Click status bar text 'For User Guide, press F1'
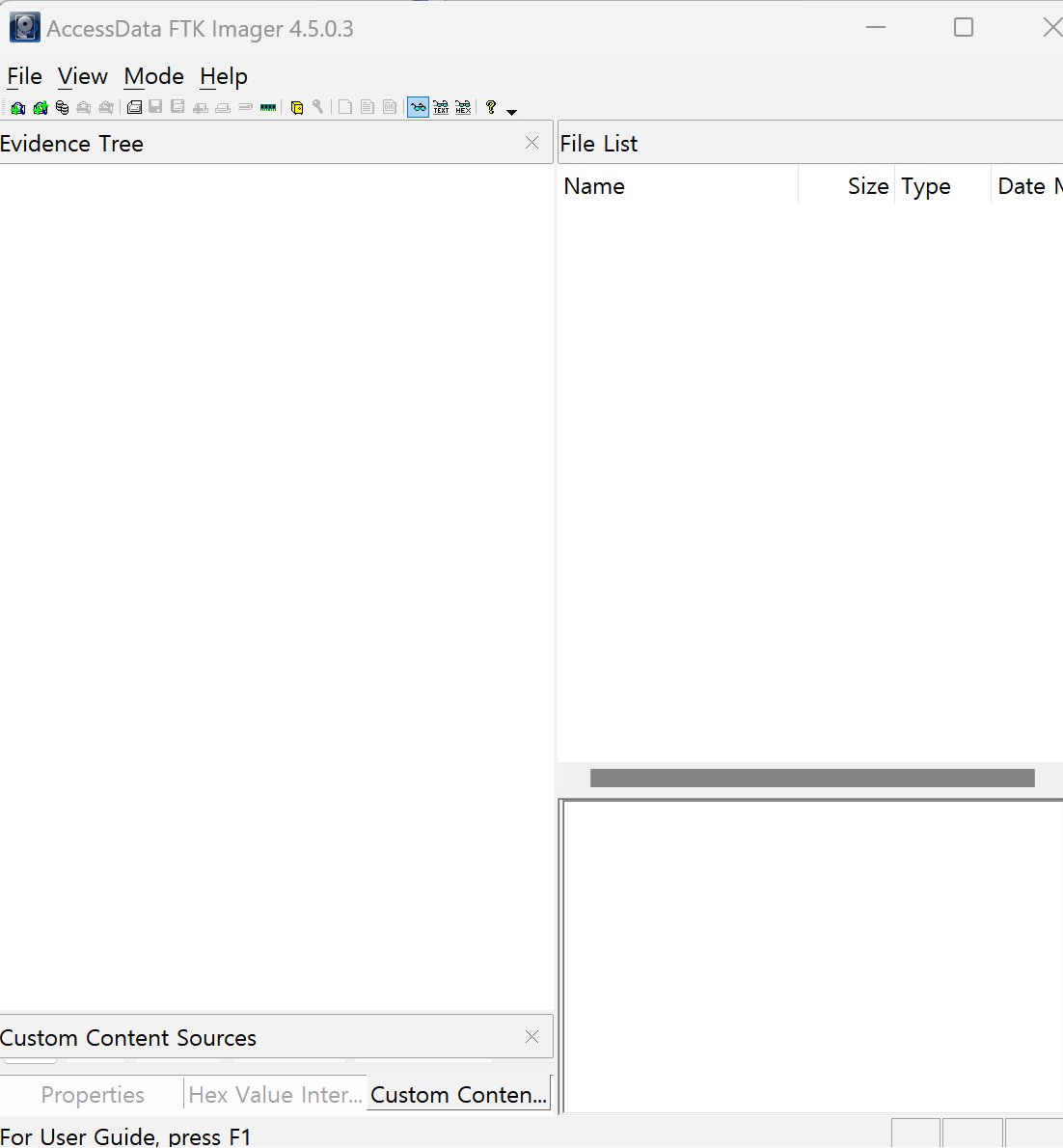Image resolution: width=1063 pixels, height=1148 pixels. click(125, 1137)
